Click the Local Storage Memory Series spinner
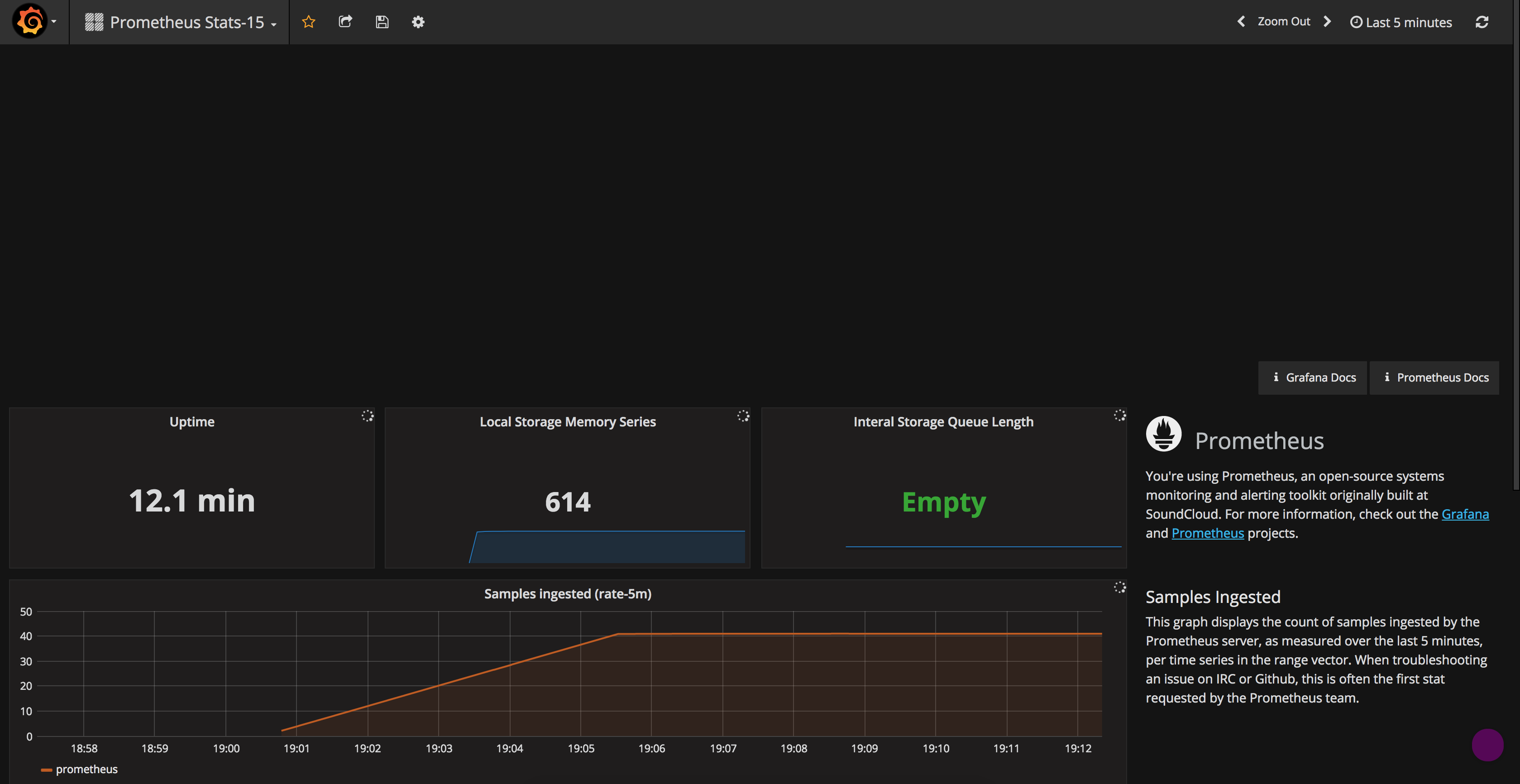Image resolution: width=1520 pixels, height=784 pixels. pos(743,416)
